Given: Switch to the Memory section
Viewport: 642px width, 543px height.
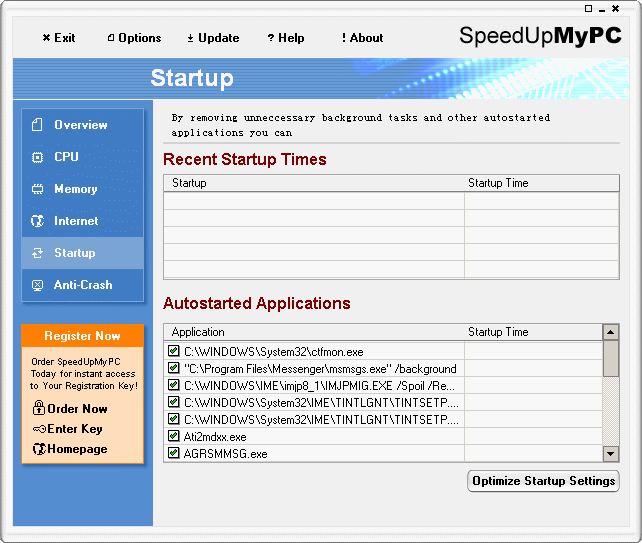Looking at the screenshot, I should 83,189.
